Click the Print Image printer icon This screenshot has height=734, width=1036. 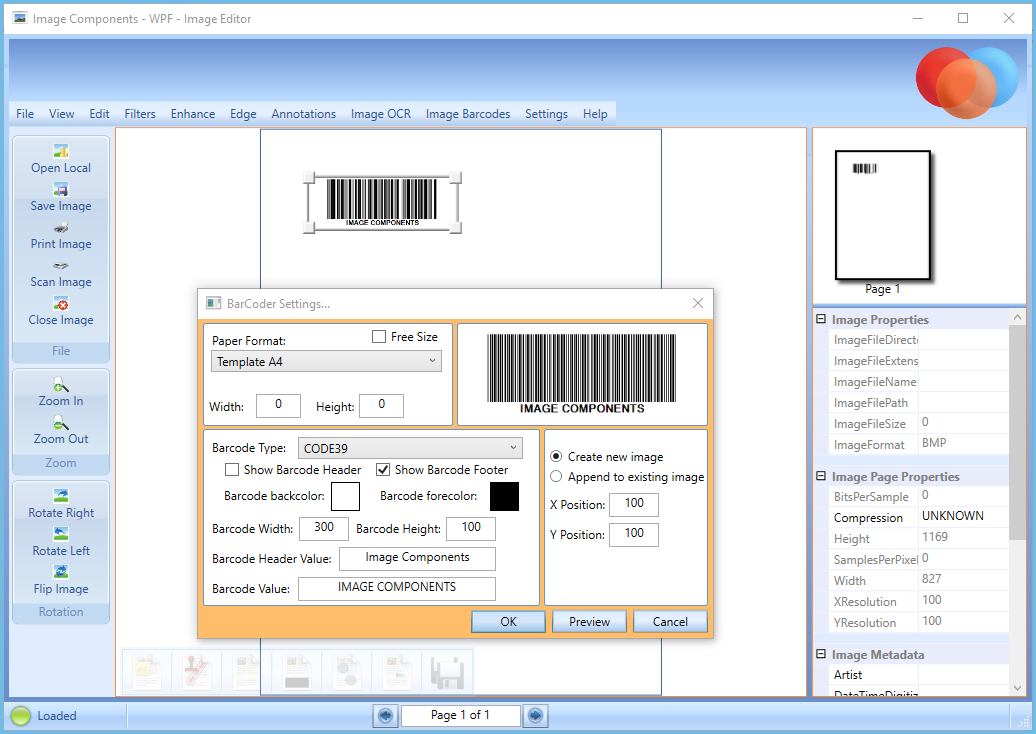coord(61,228)
